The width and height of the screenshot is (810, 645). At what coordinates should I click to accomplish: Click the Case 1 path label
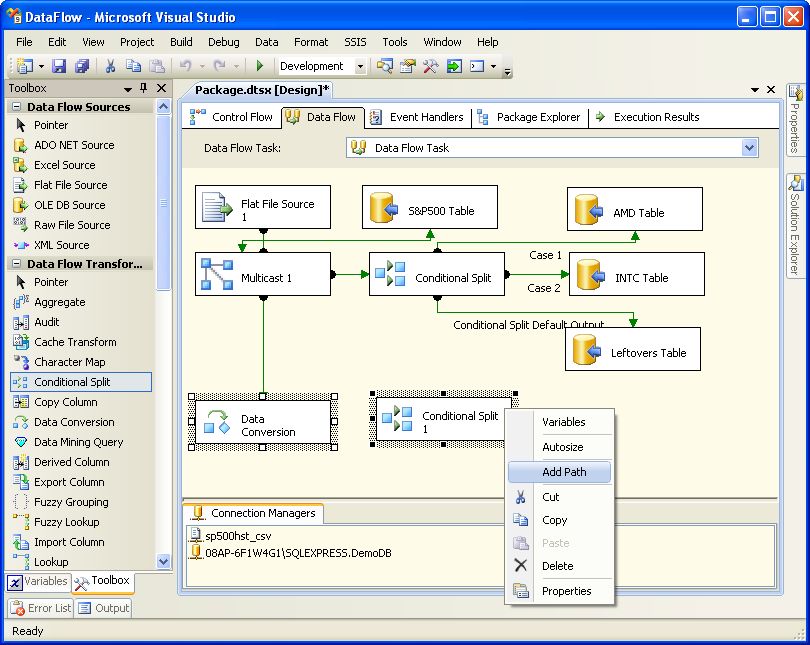(x=545, y=255)
